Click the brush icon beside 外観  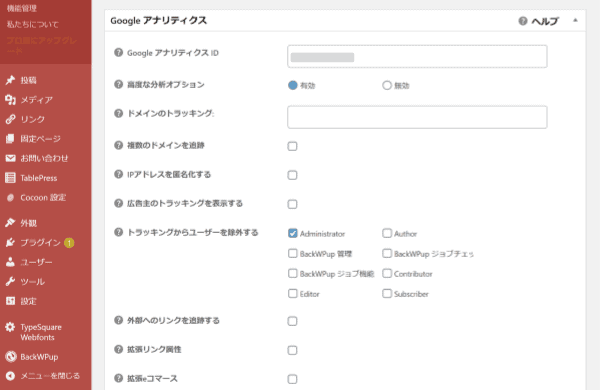(10, 223)
